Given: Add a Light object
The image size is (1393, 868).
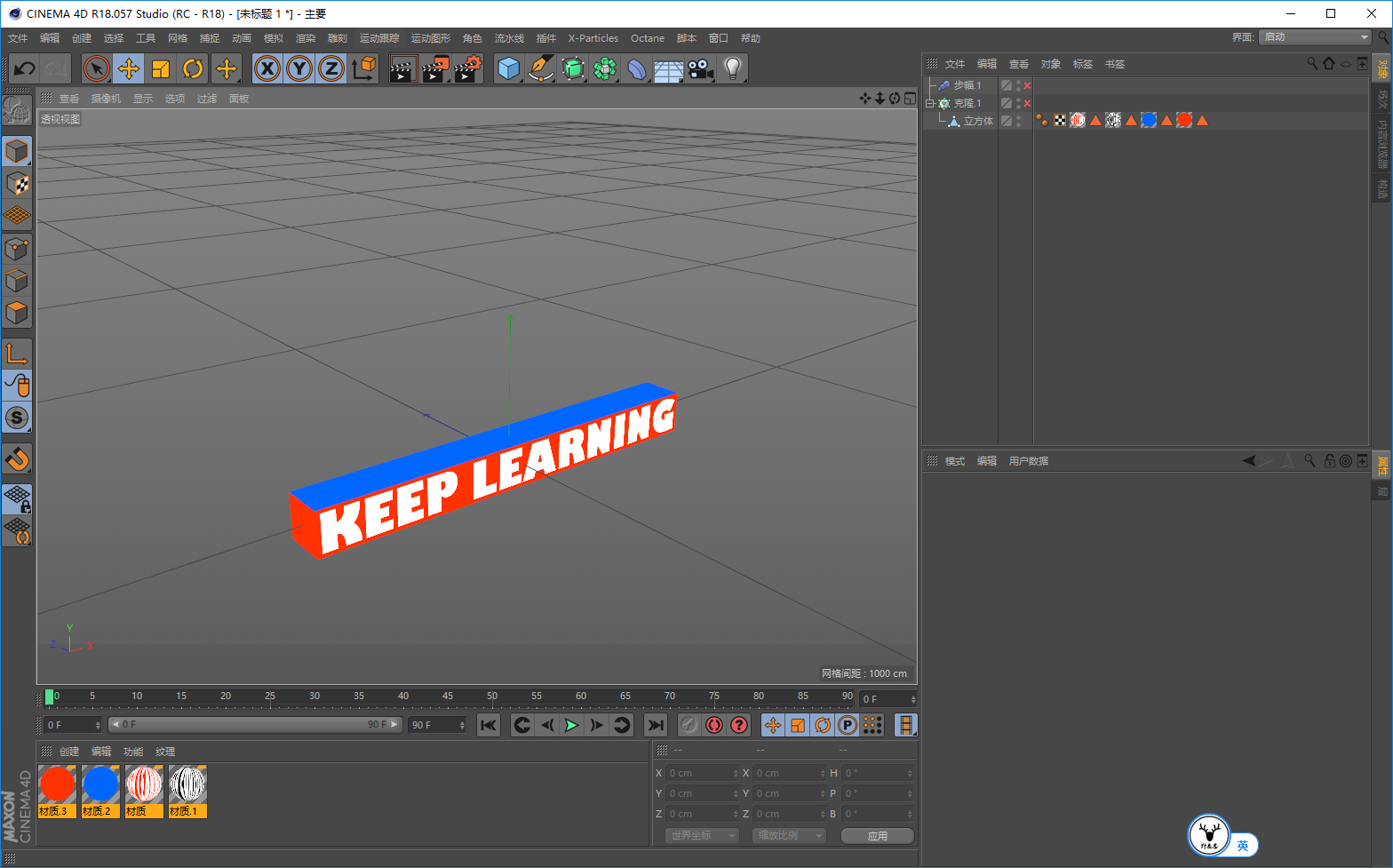Looking at the screenshot, I should coord(733,68).
